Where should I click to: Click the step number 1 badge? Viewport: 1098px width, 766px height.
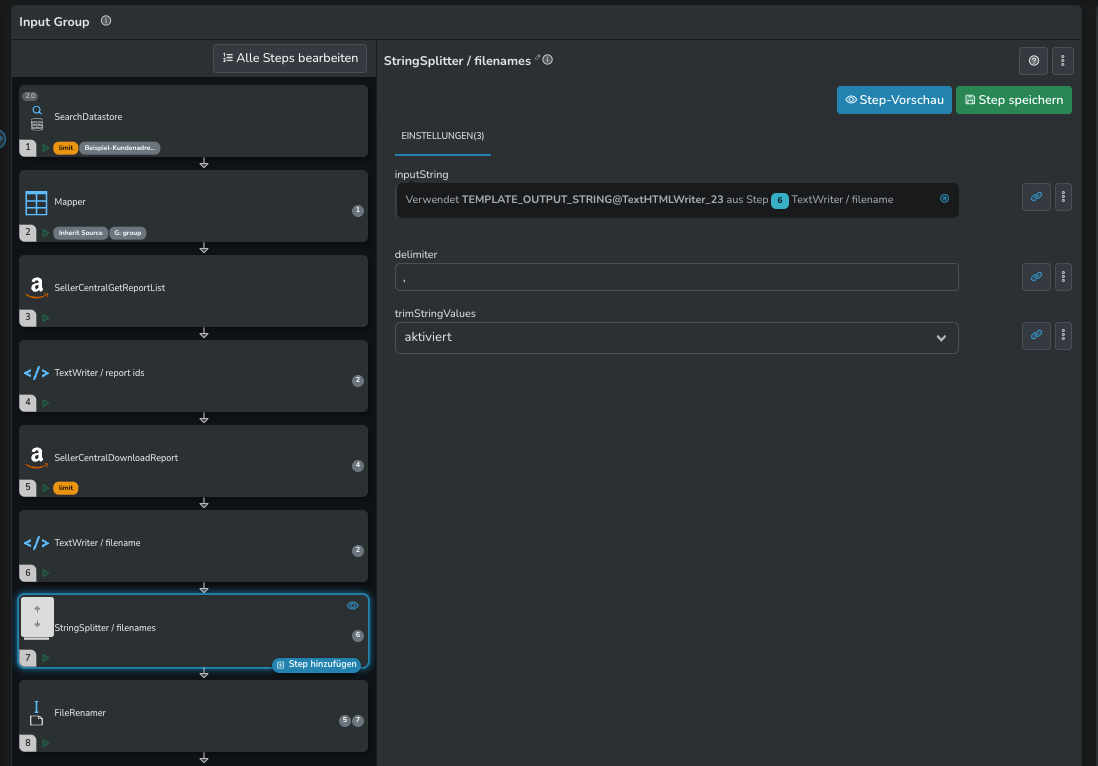[x=28, y=147]
